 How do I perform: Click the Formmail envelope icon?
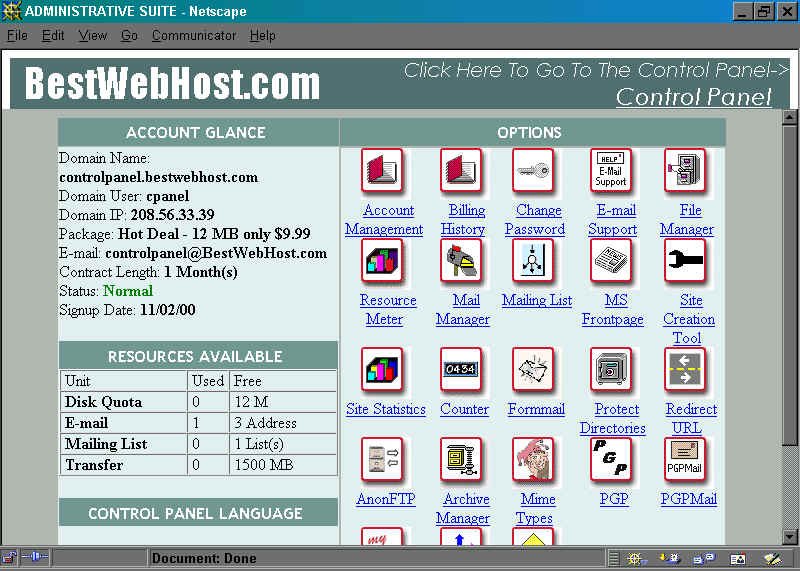click(x=533, y=369)
